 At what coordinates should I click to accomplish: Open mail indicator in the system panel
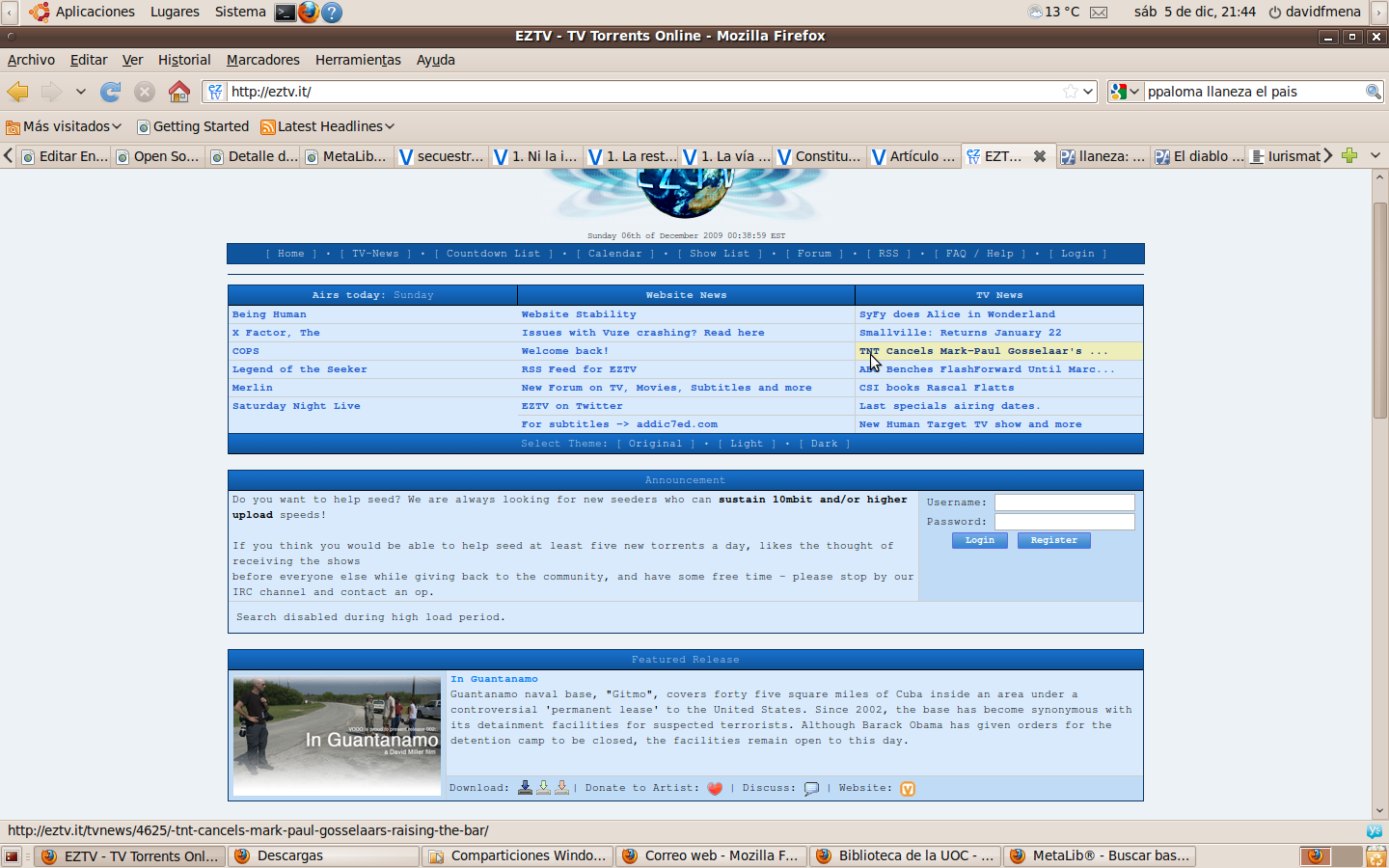tap(1099, 13)
